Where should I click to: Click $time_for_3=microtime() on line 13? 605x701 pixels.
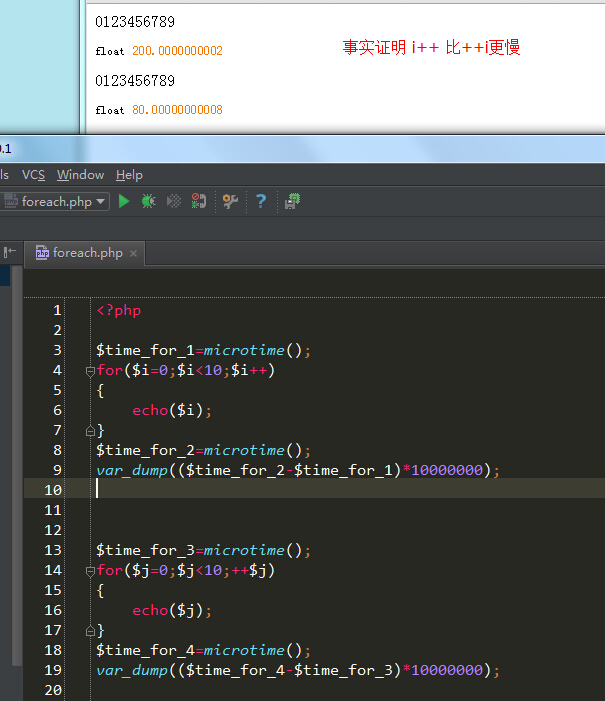tap(203, 550)
